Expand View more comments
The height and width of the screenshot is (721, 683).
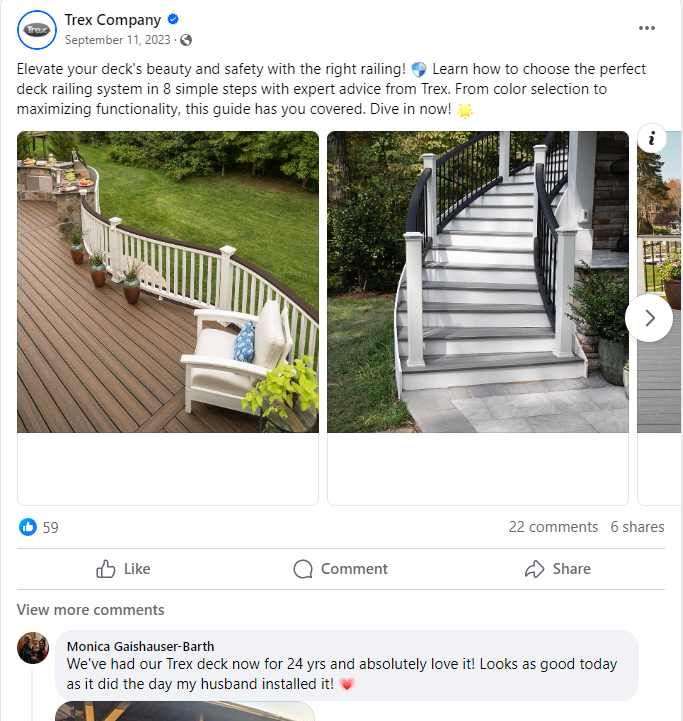point(91,610)
